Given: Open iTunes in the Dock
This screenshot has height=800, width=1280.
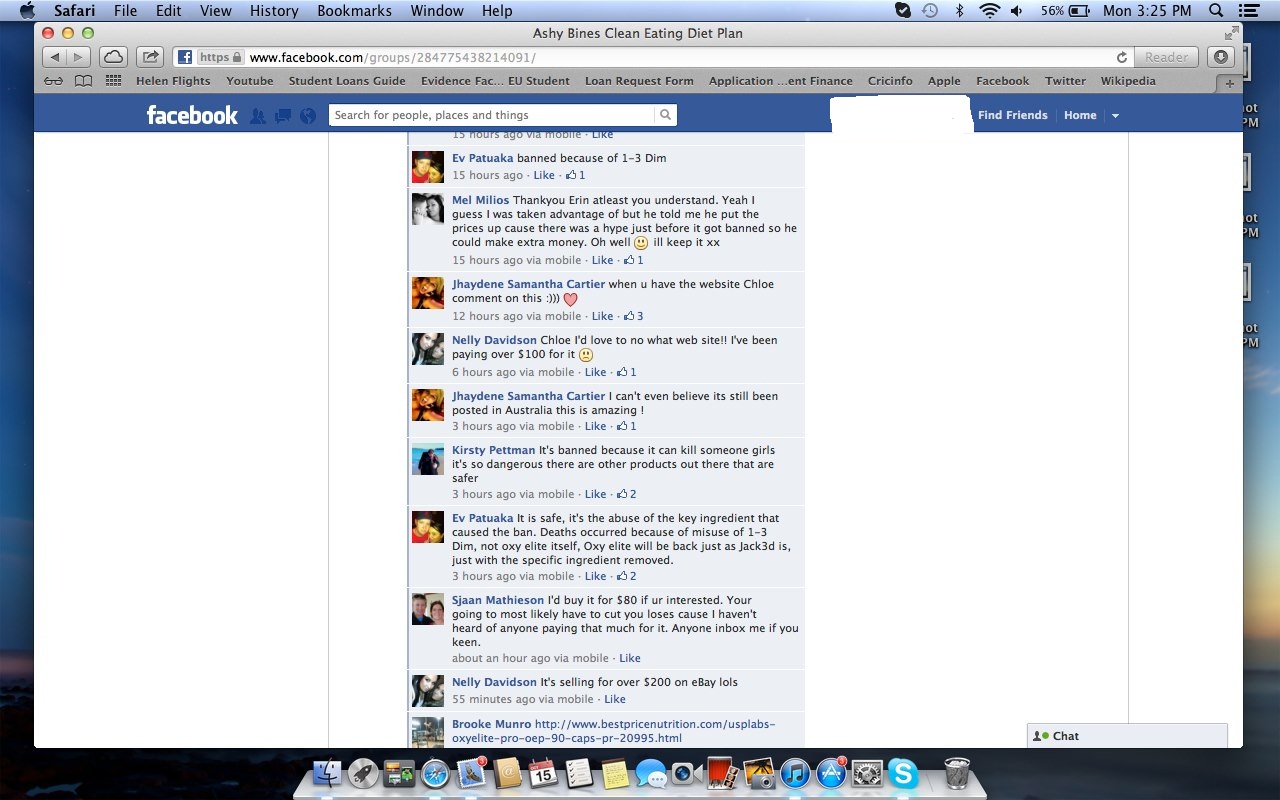Looking at the screenshot, I should tap(795, 772).
